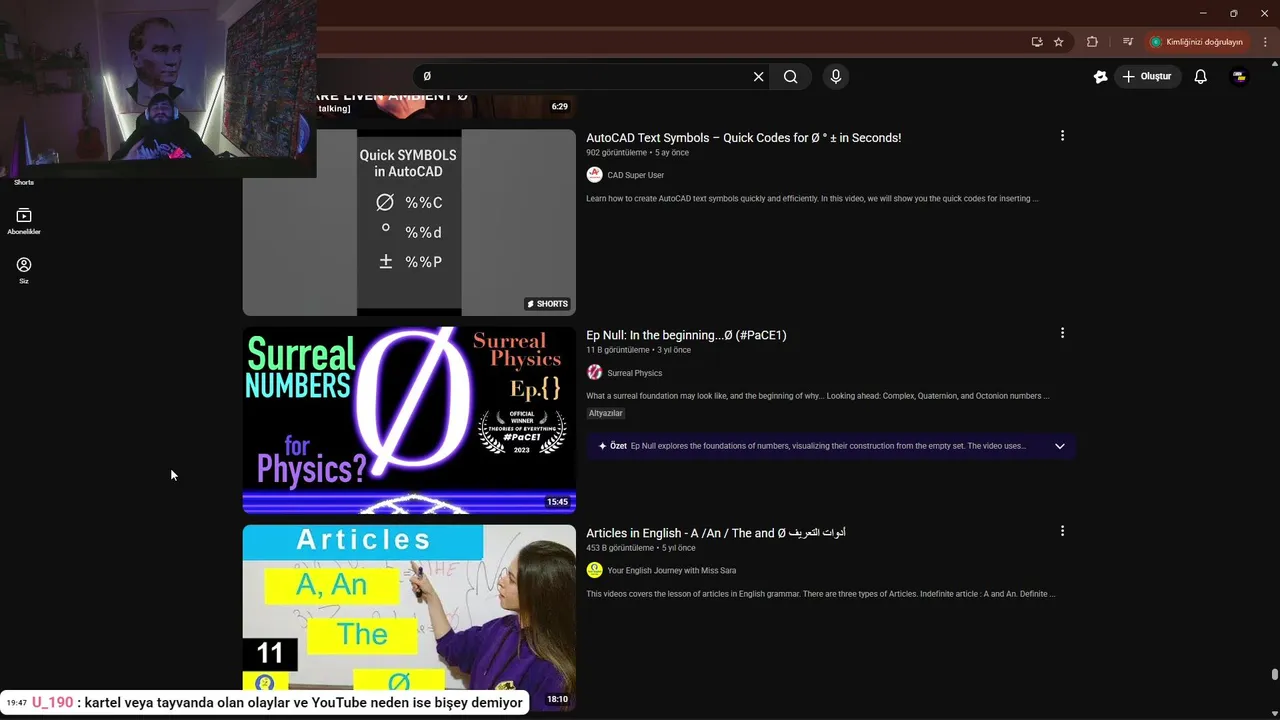Click the magnifier search button
The image size is (1280, 720).
pos(791,77)
